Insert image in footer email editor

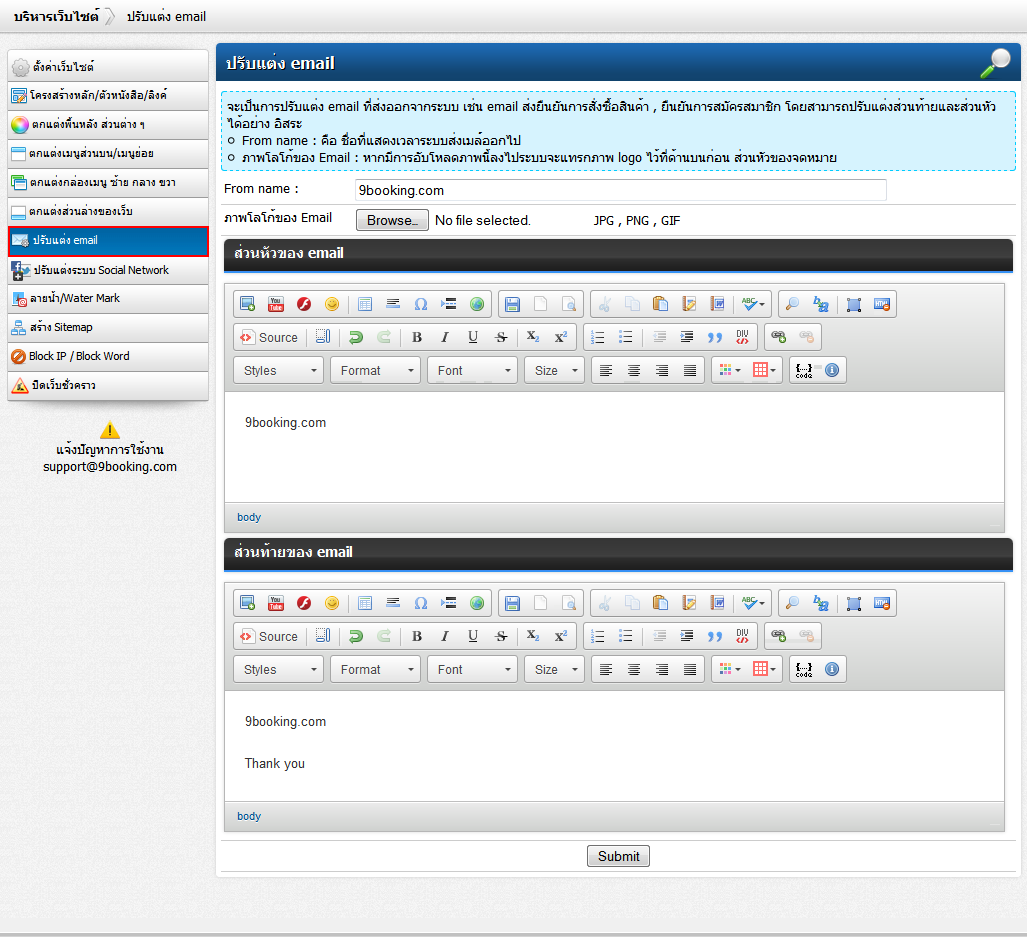(x=248, y=603)
